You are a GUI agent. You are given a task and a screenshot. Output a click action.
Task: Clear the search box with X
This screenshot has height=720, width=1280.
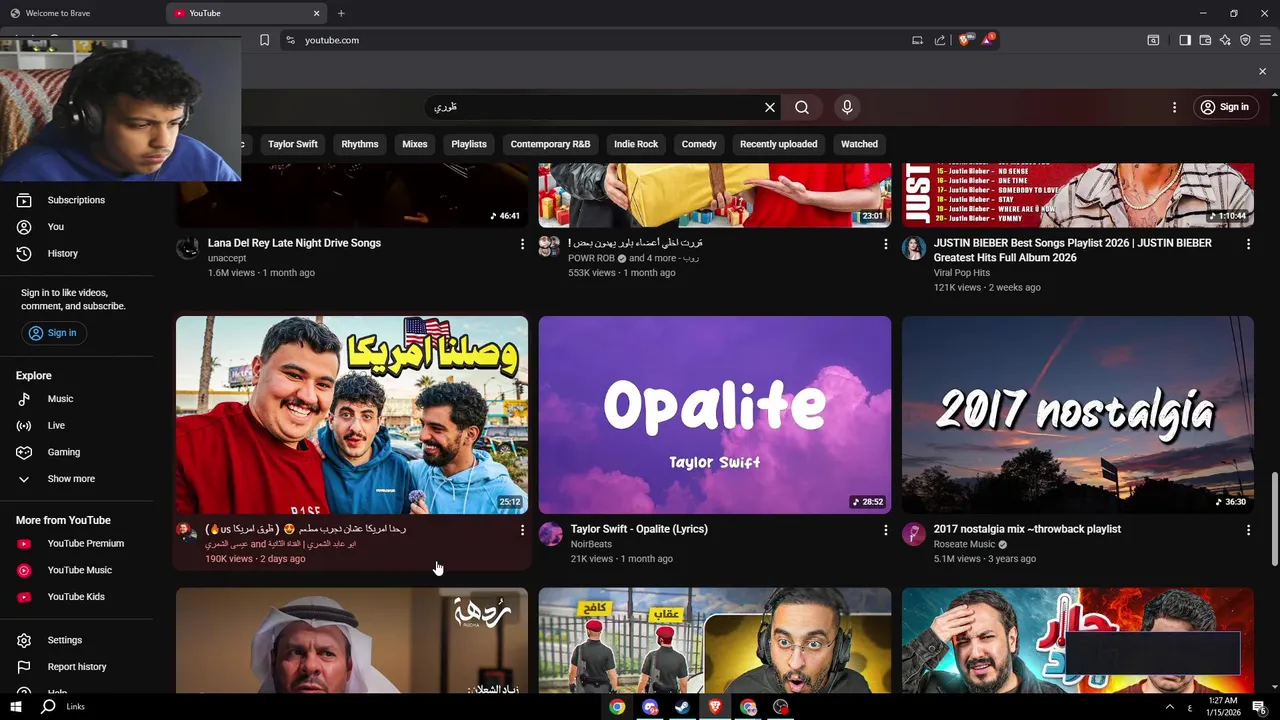[770, 107]
